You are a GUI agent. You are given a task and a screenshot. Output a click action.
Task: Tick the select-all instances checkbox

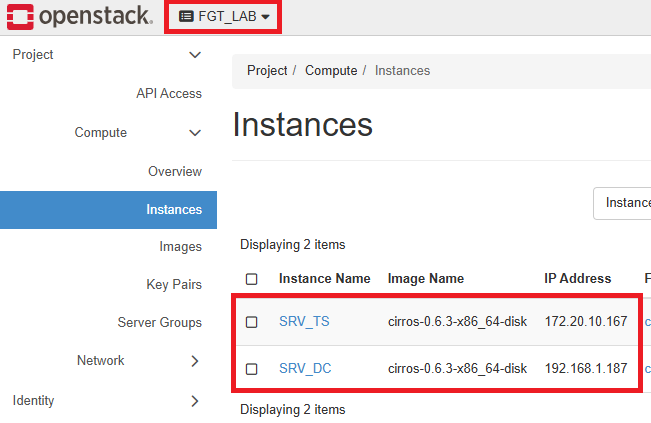252,279
